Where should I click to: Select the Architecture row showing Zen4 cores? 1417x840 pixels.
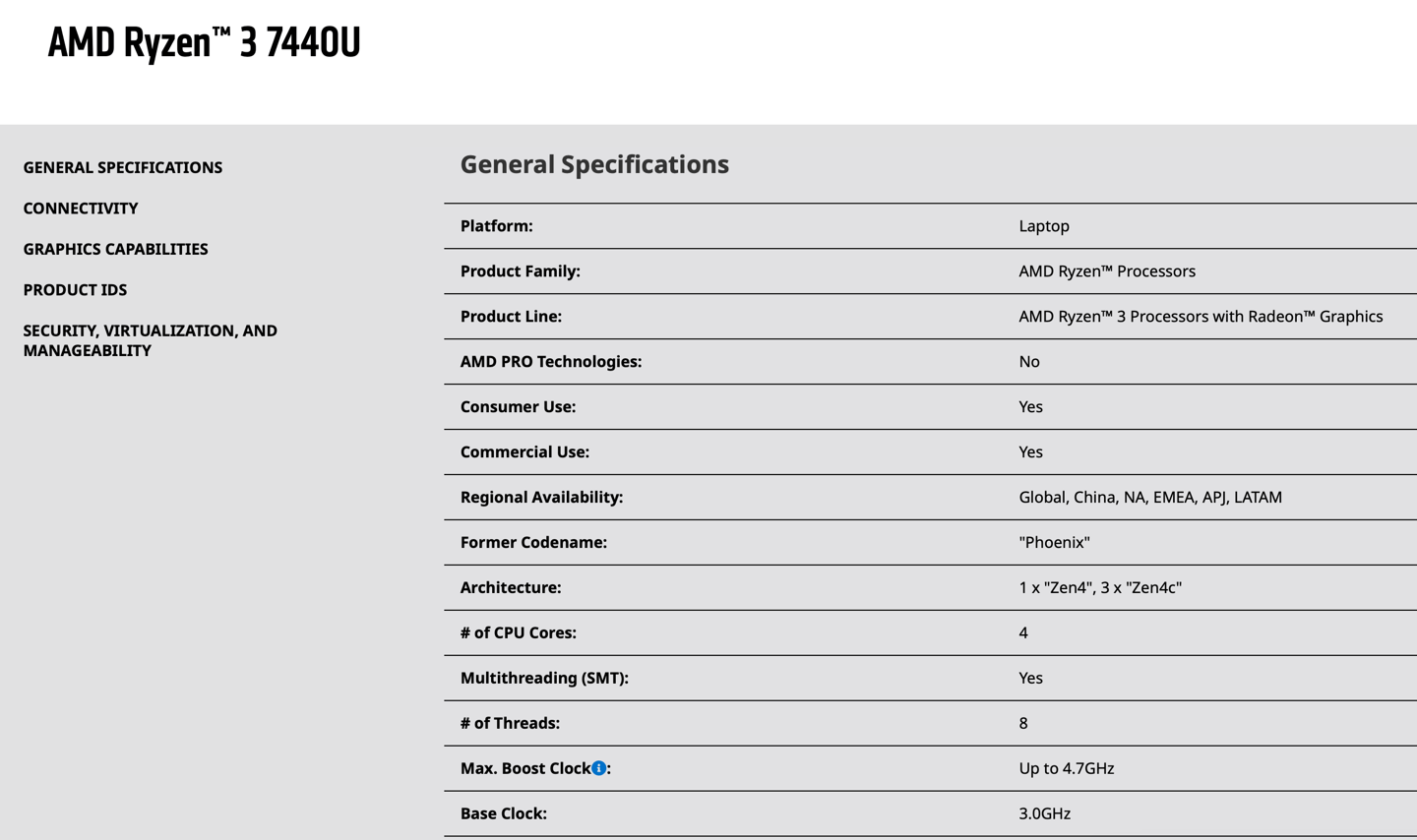coord(1100,587)
